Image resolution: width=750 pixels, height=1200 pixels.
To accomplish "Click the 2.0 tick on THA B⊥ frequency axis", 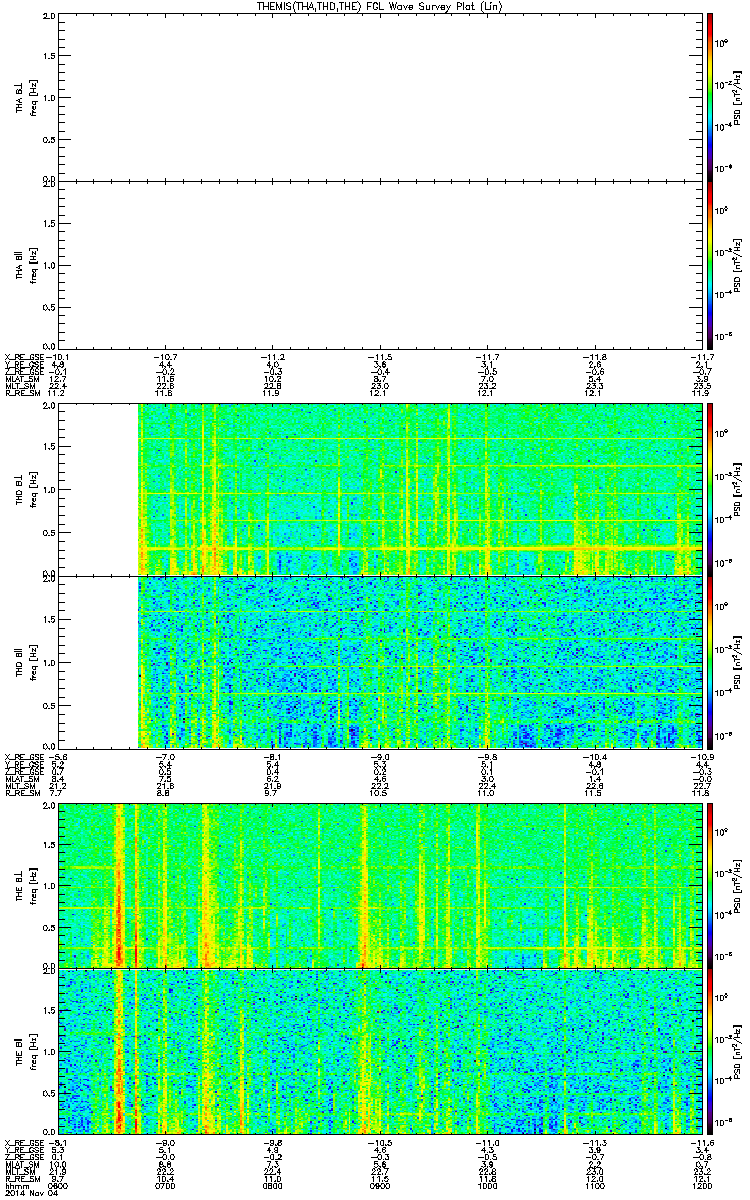I will [50, 18].
